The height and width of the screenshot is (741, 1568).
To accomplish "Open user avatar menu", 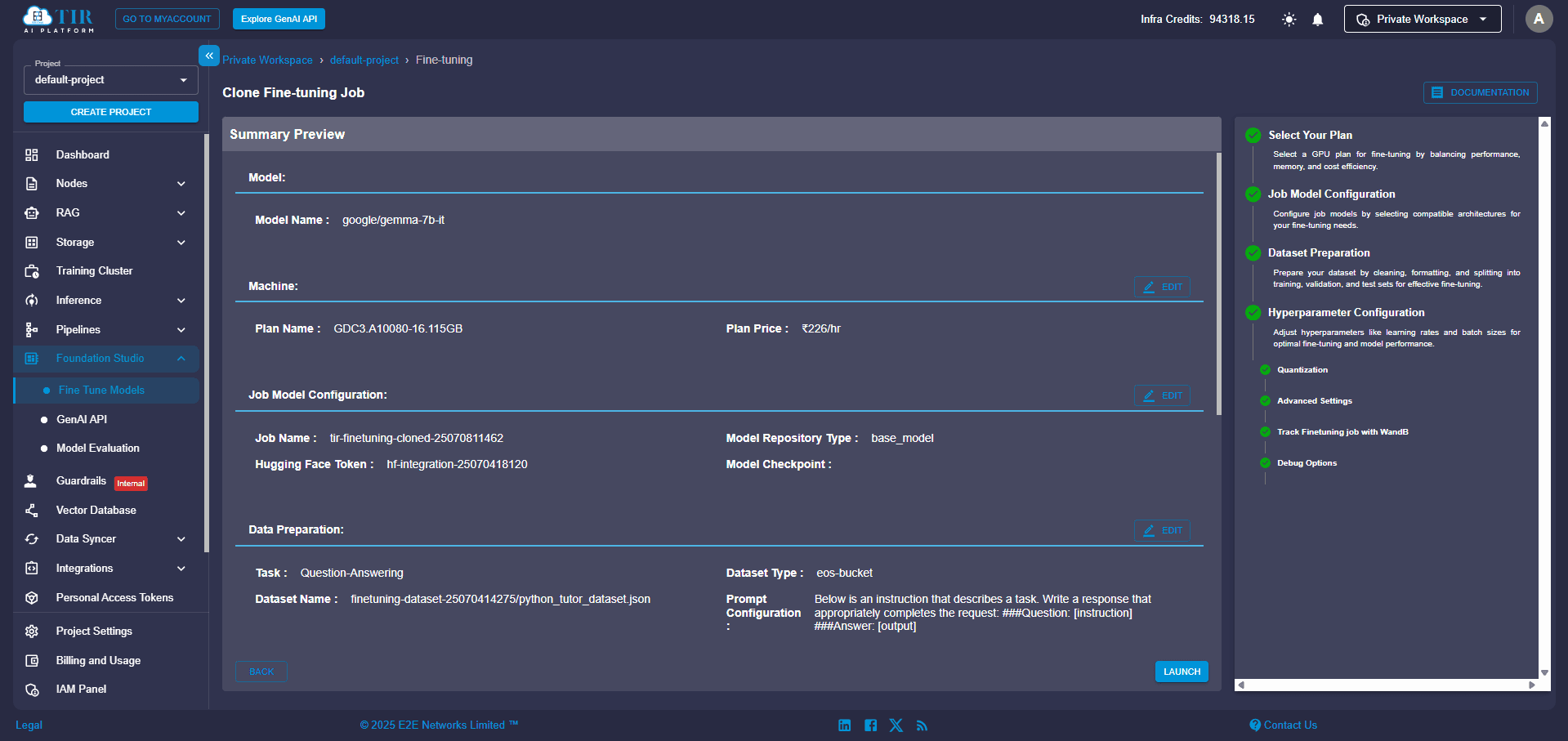I will click(x=1539, y=19).
